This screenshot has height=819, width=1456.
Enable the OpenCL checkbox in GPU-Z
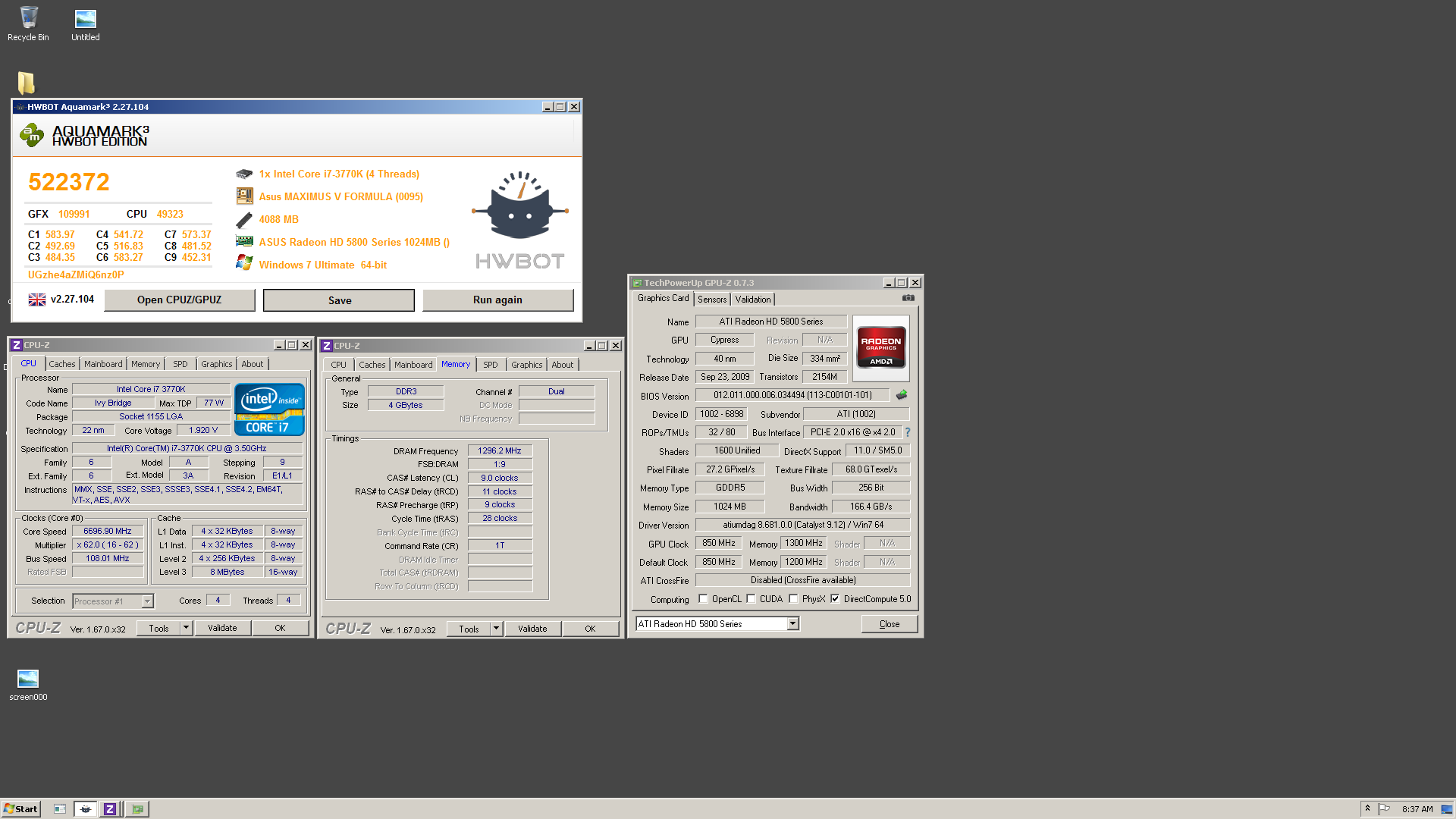pos(703,599)
